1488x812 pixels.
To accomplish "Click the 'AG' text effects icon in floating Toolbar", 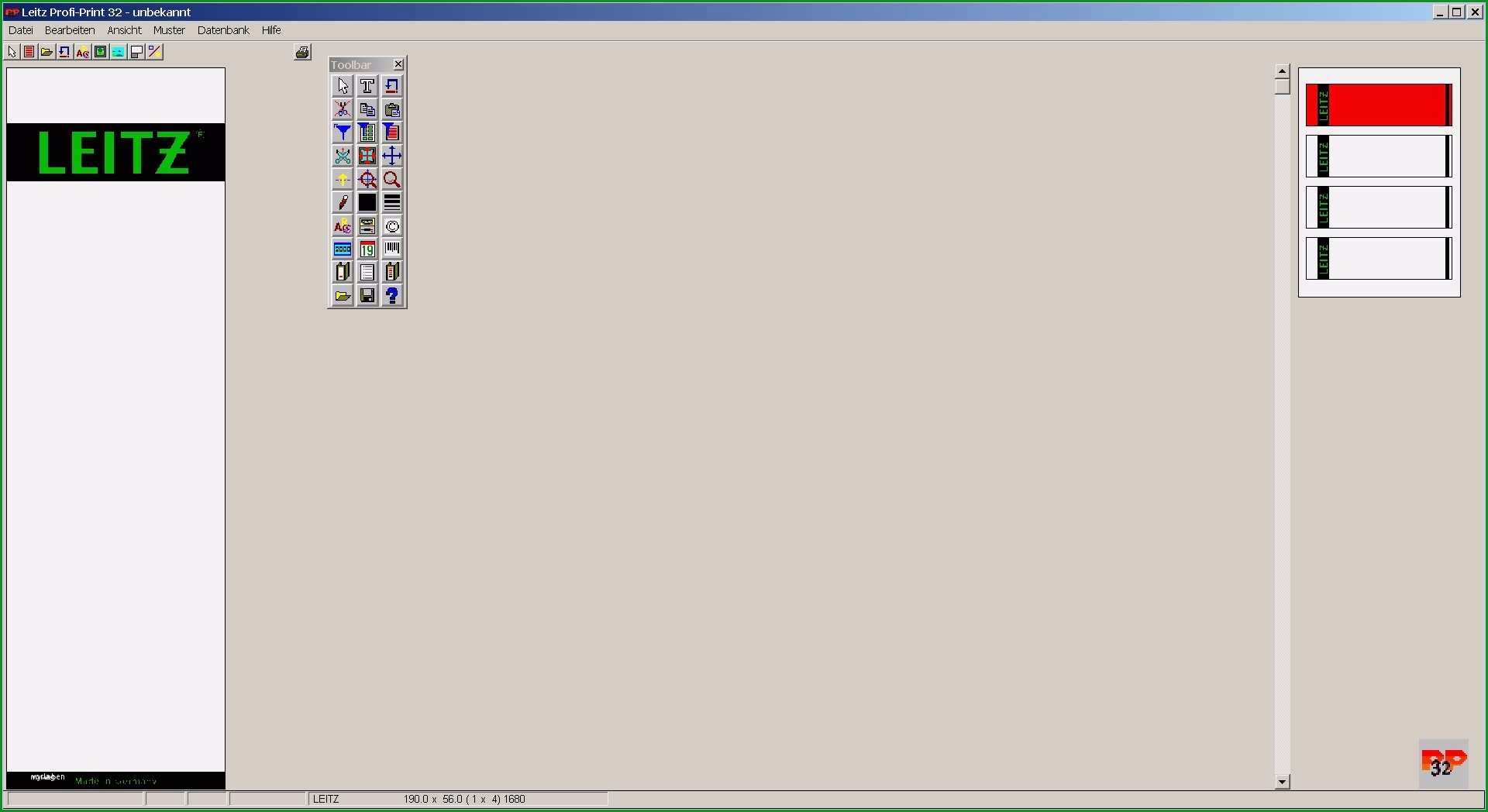I will coord(343,225).
